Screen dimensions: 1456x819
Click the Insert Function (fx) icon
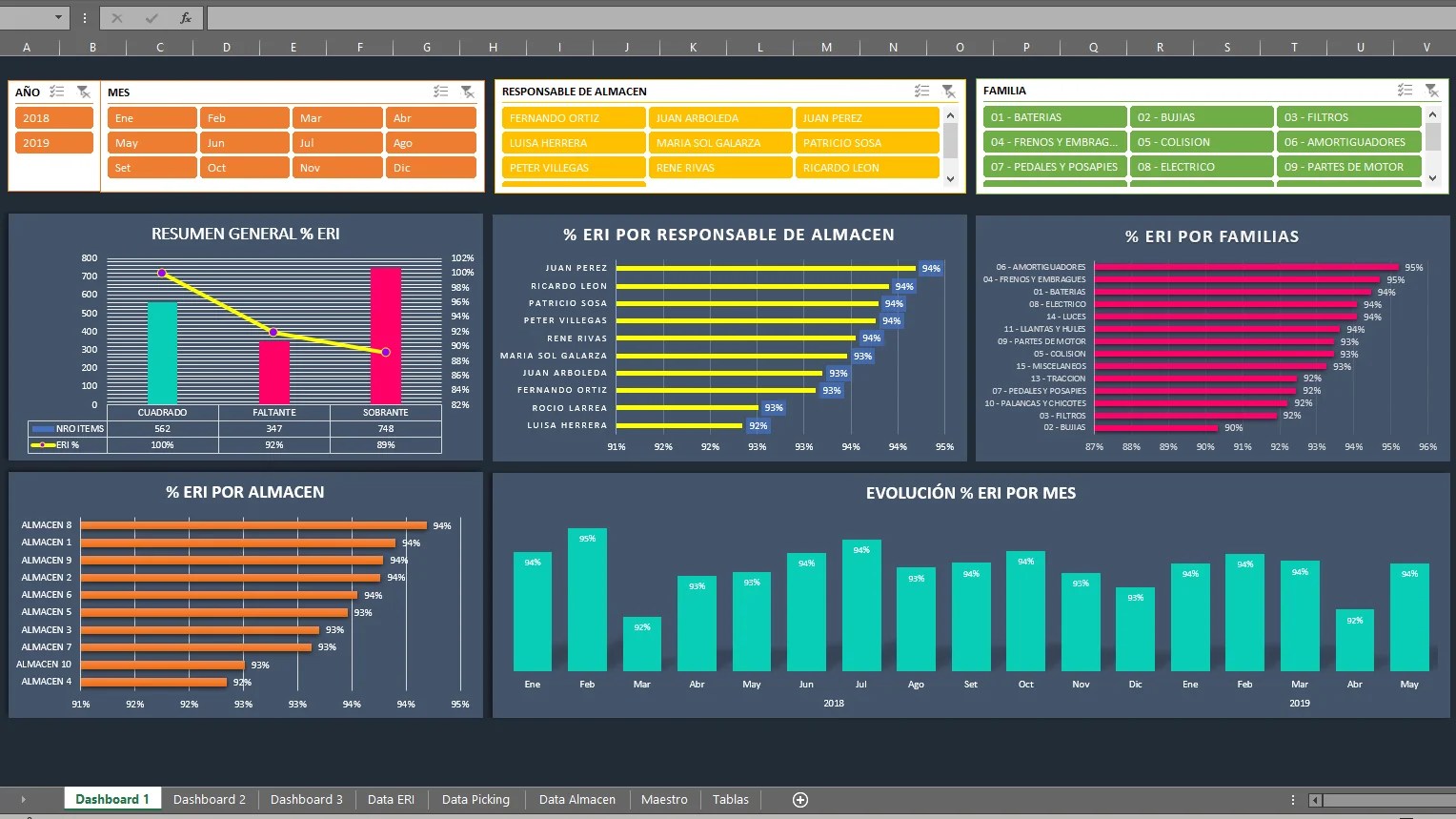(x=186, y=17)
